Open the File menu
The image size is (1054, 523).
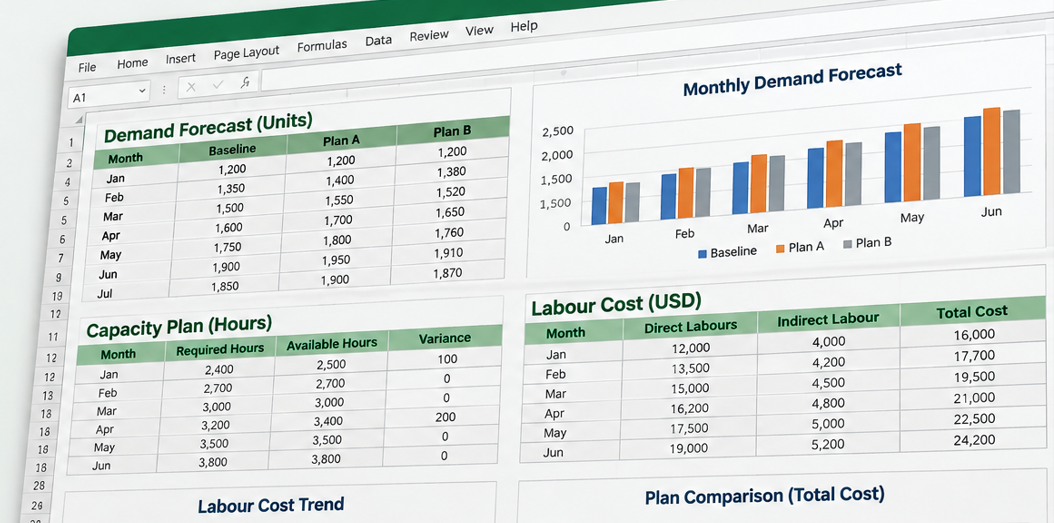(87, 67)
